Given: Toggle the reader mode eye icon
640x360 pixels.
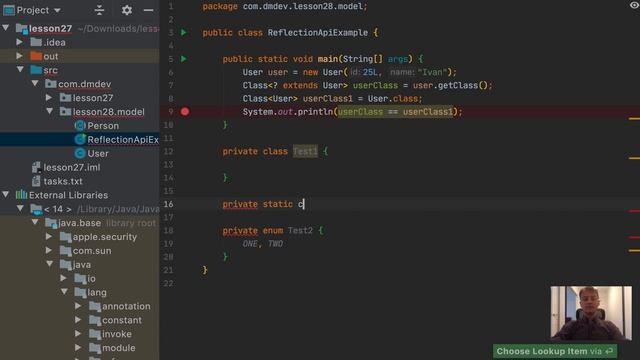Looking at the screenshot, I should (x=634, y=5).
